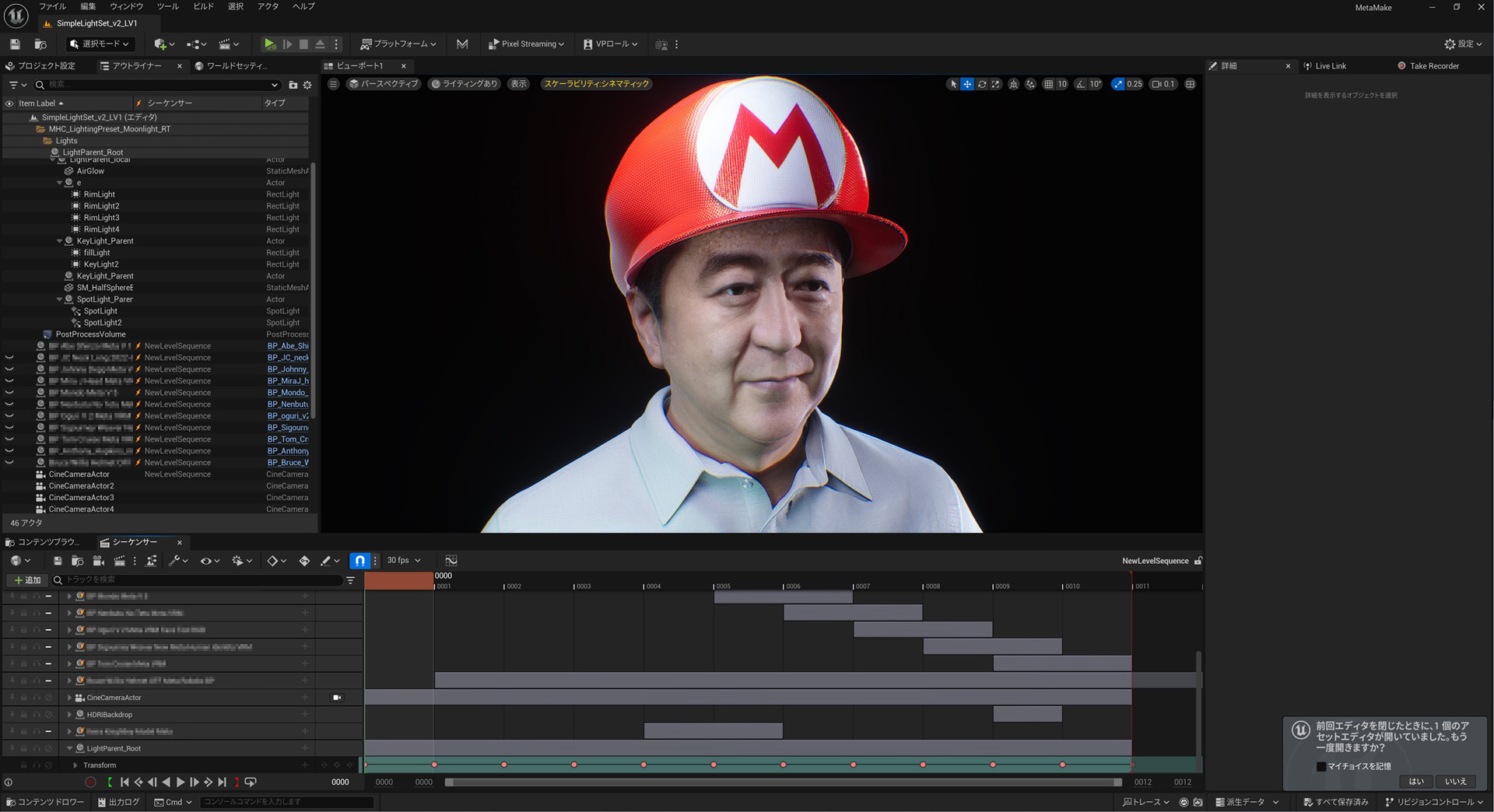Viewport: 1494px width, 812px height.
Task: Click the camera speed 0.1 control
Action: [x=1163, y=84]
